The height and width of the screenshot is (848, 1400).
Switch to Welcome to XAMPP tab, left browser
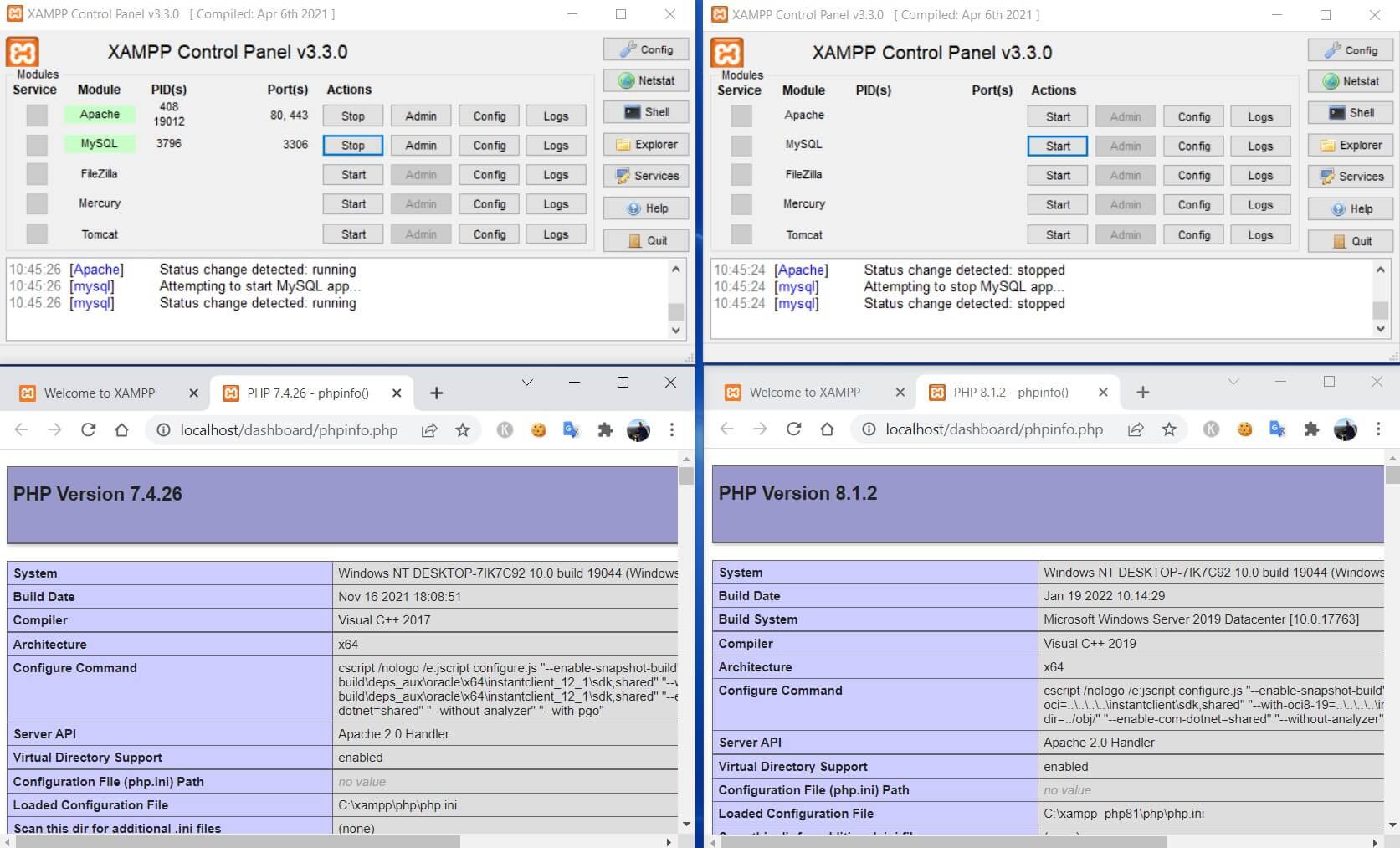point(100,393)
